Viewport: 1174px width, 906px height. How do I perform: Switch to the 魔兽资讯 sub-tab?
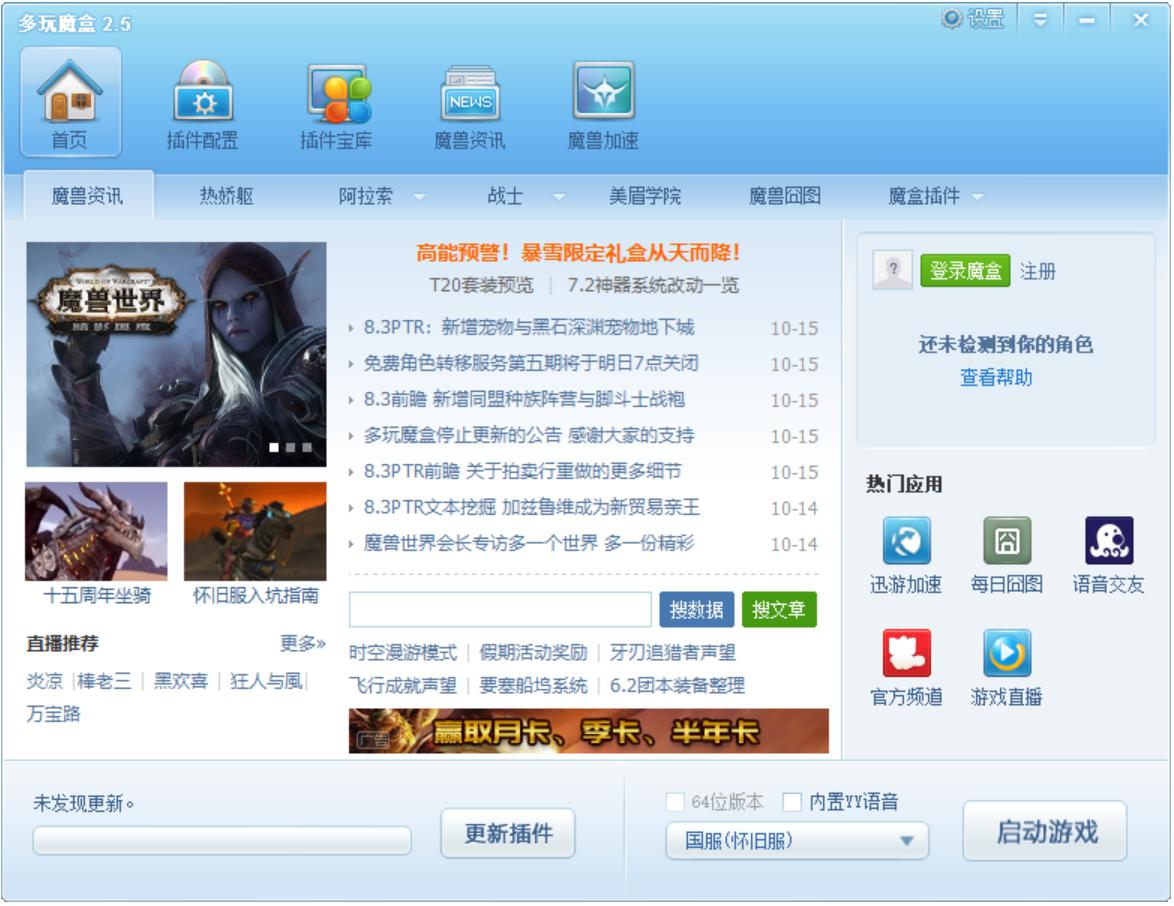(x=88, y=196)
